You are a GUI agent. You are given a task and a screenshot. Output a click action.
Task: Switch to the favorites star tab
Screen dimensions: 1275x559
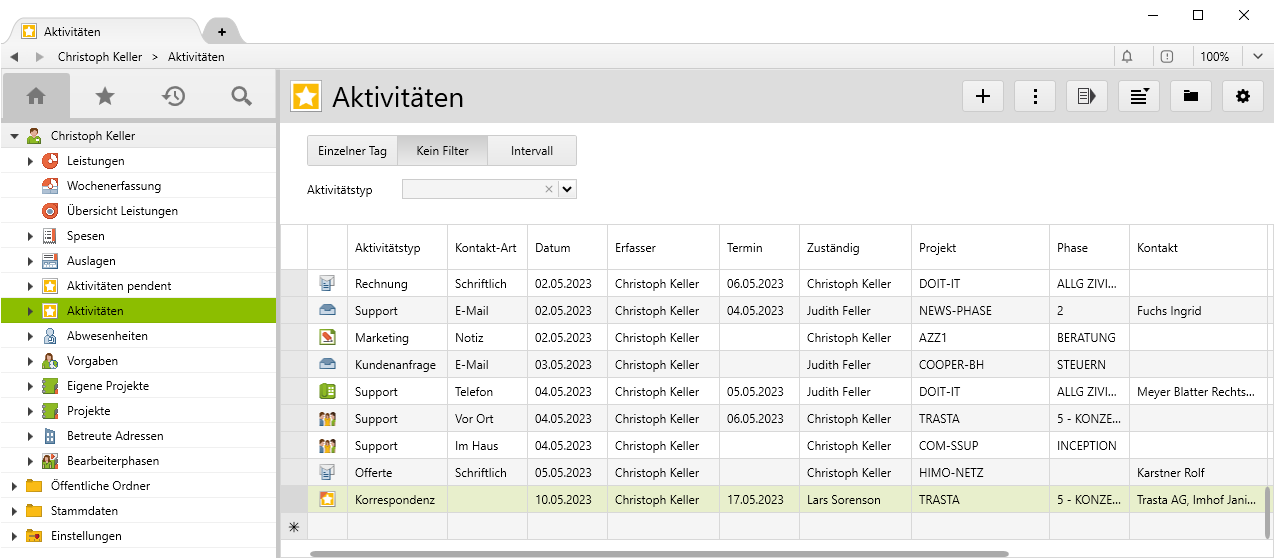pyautogui.click(x=105, y=96)
